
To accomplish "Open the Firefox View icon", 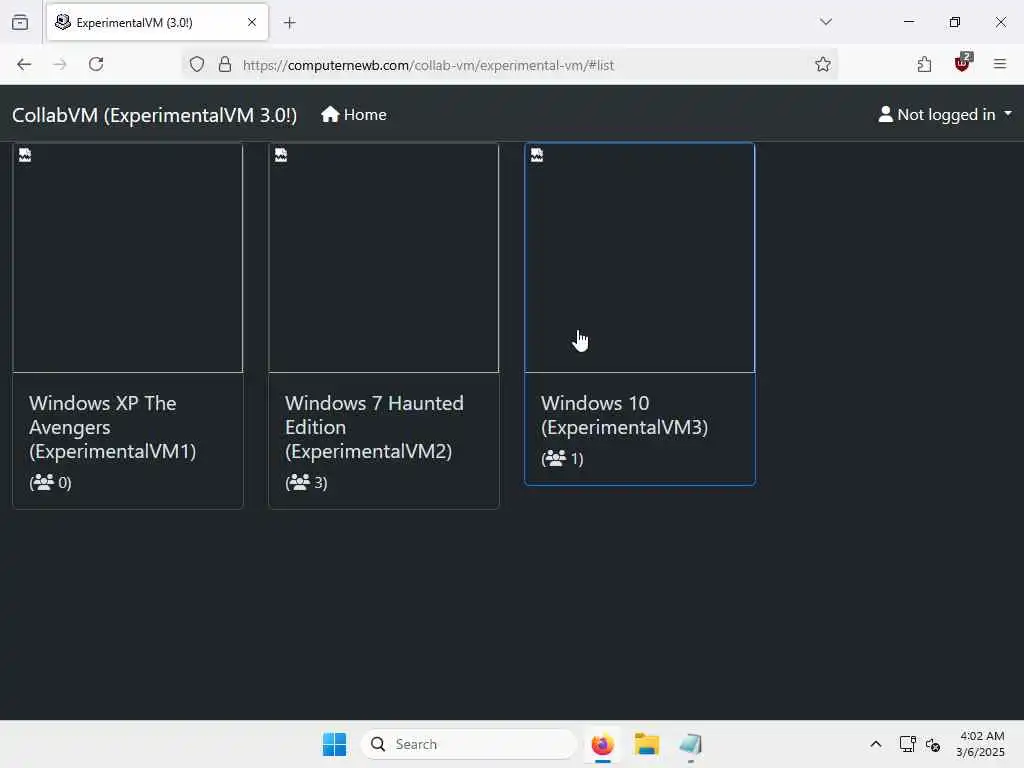I will pyautogui.click(x=20, y=23).
